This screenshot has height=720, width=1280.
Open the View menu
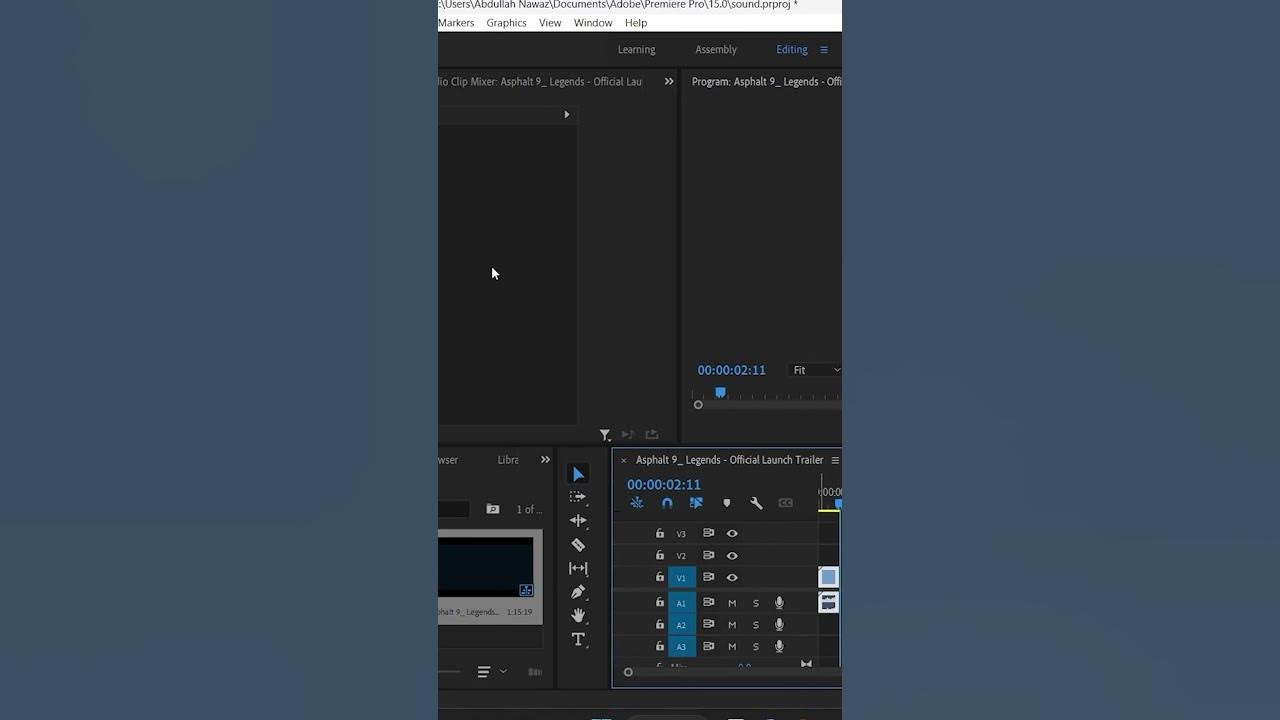click(550, 23)
